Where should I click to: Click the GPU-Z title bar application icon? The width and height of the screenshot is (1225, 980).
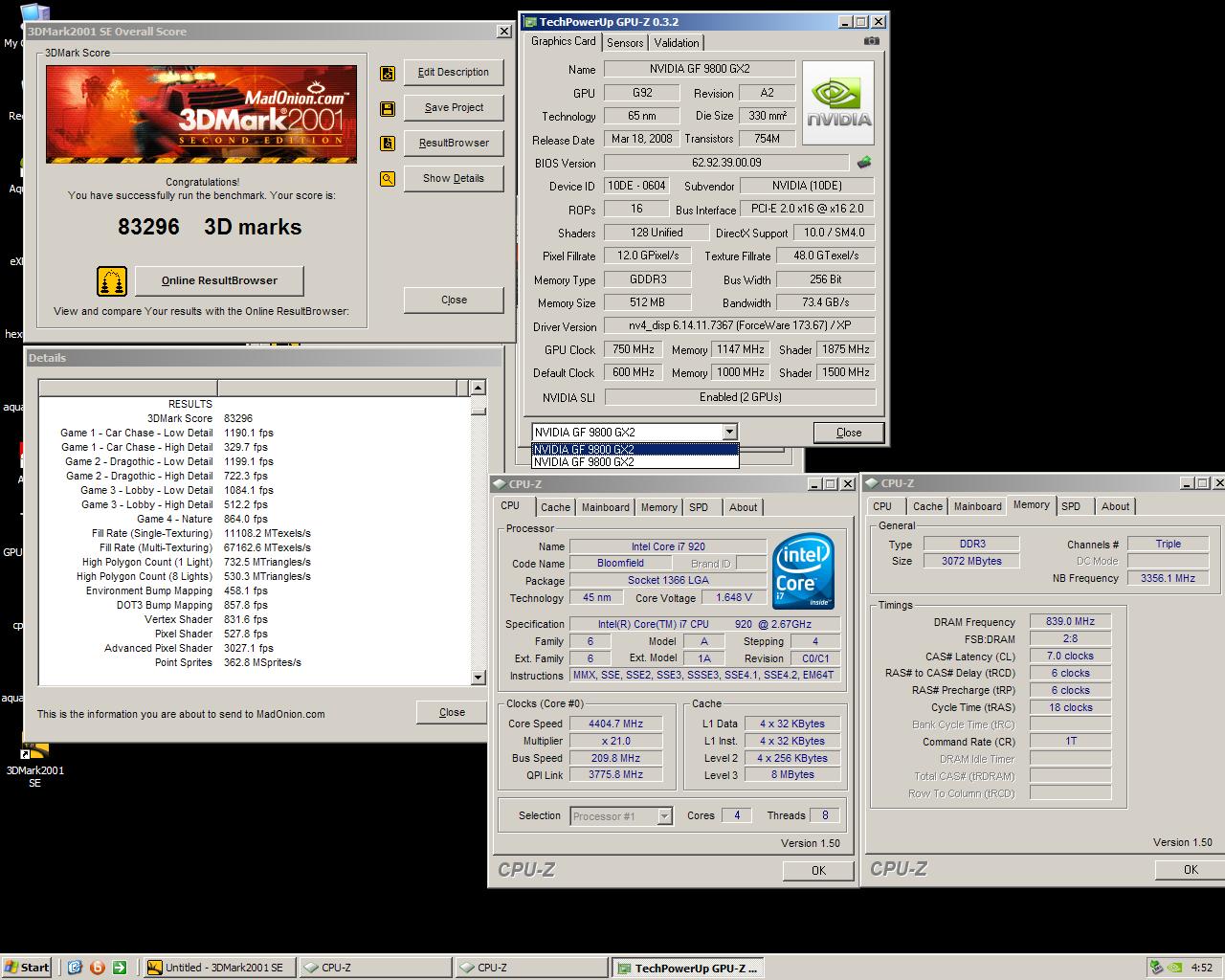coord(530,22)
